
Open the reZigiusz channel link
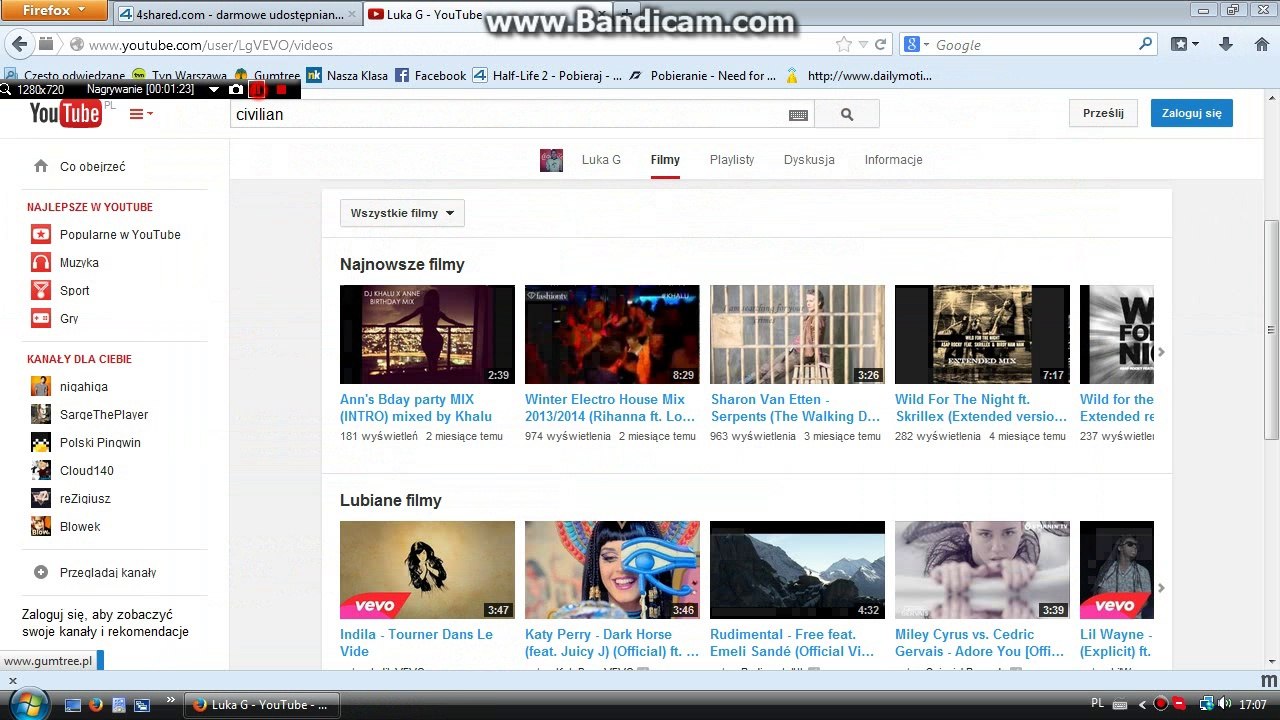coord(85,498)
